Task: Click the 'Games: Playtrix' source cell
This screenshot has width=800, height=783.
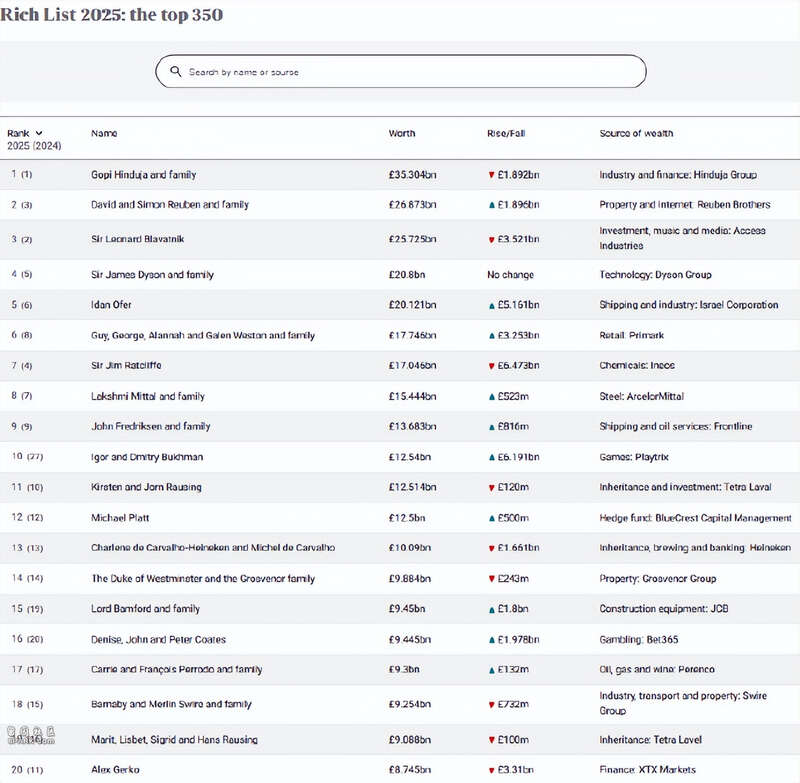Action: (634, 457)
